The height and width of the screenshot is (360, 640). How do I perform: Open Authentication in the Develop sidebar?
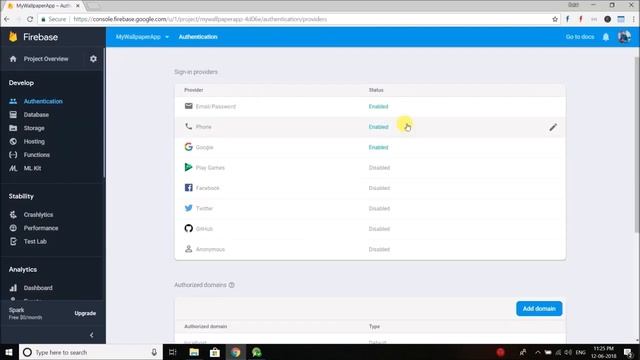[43, 101]
